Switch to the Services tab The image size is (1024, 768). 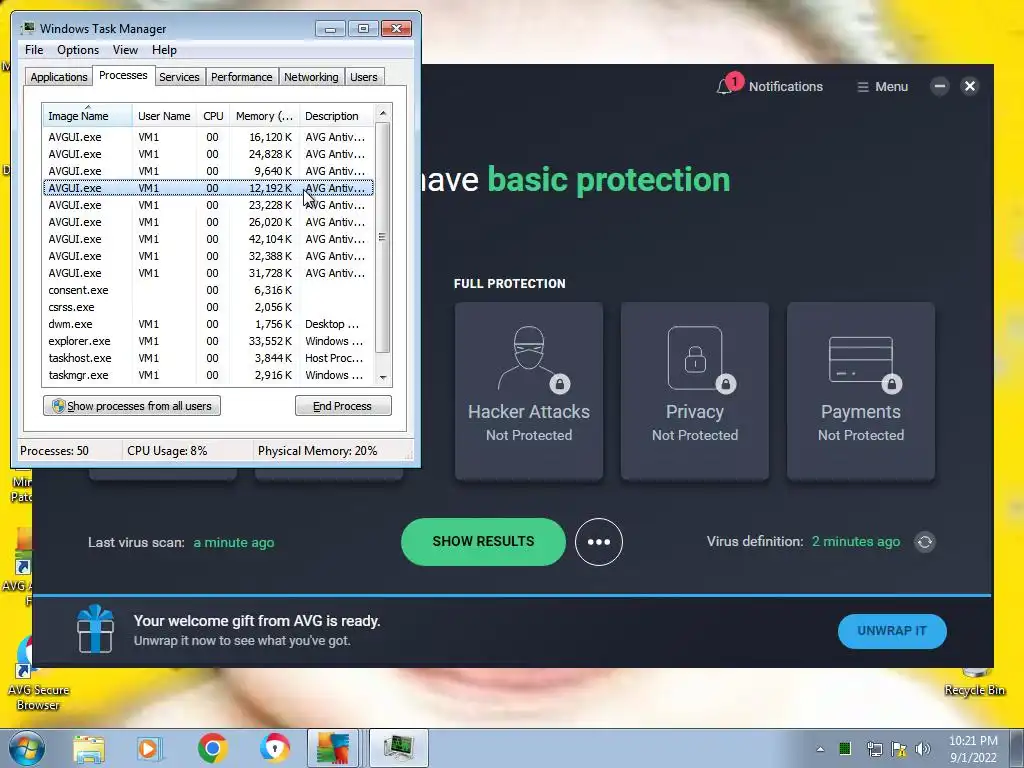179,77
